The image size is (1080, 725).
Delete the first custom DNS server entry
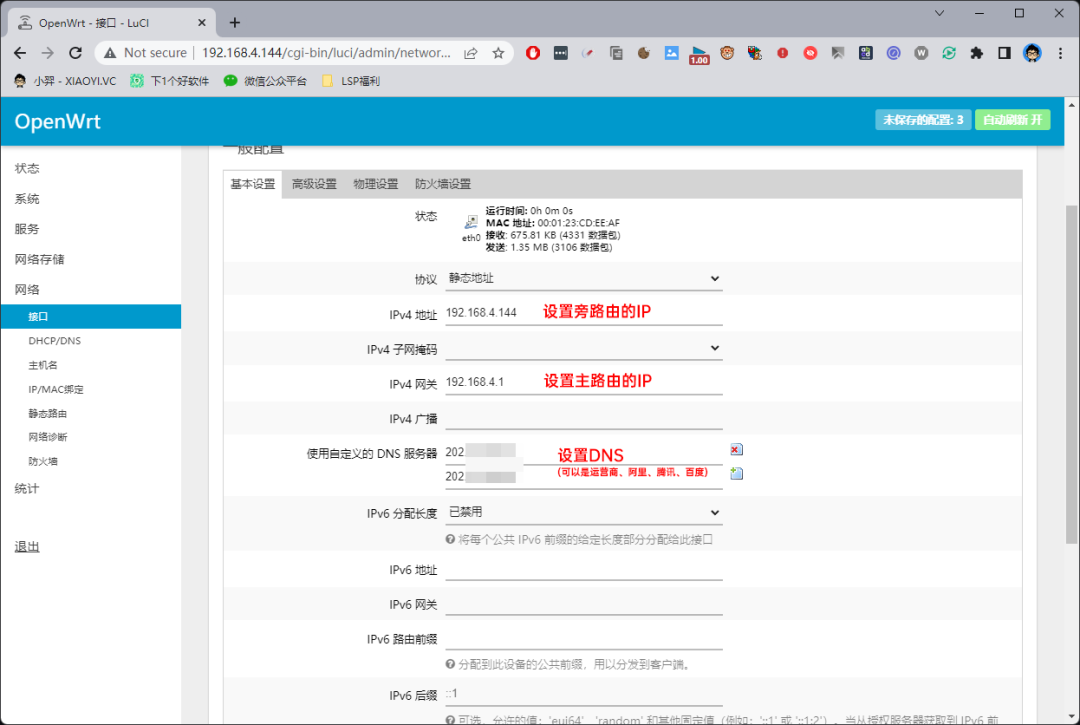click(x=736, y=450)
